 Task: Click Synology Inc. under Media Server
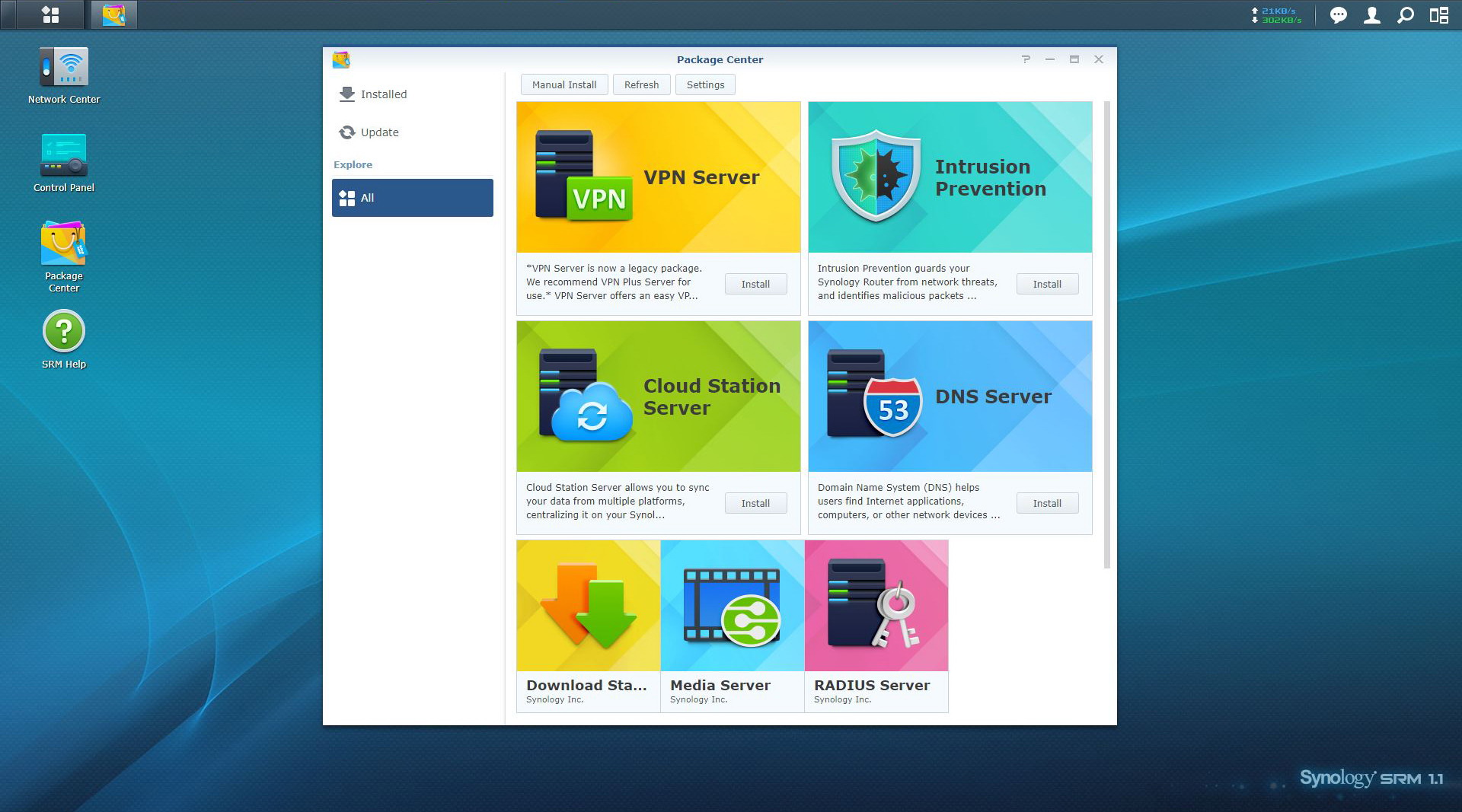[699, 699]
